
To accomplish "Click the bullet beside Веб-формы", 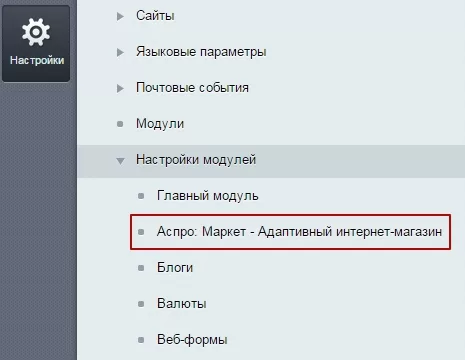I will (141, 340).
